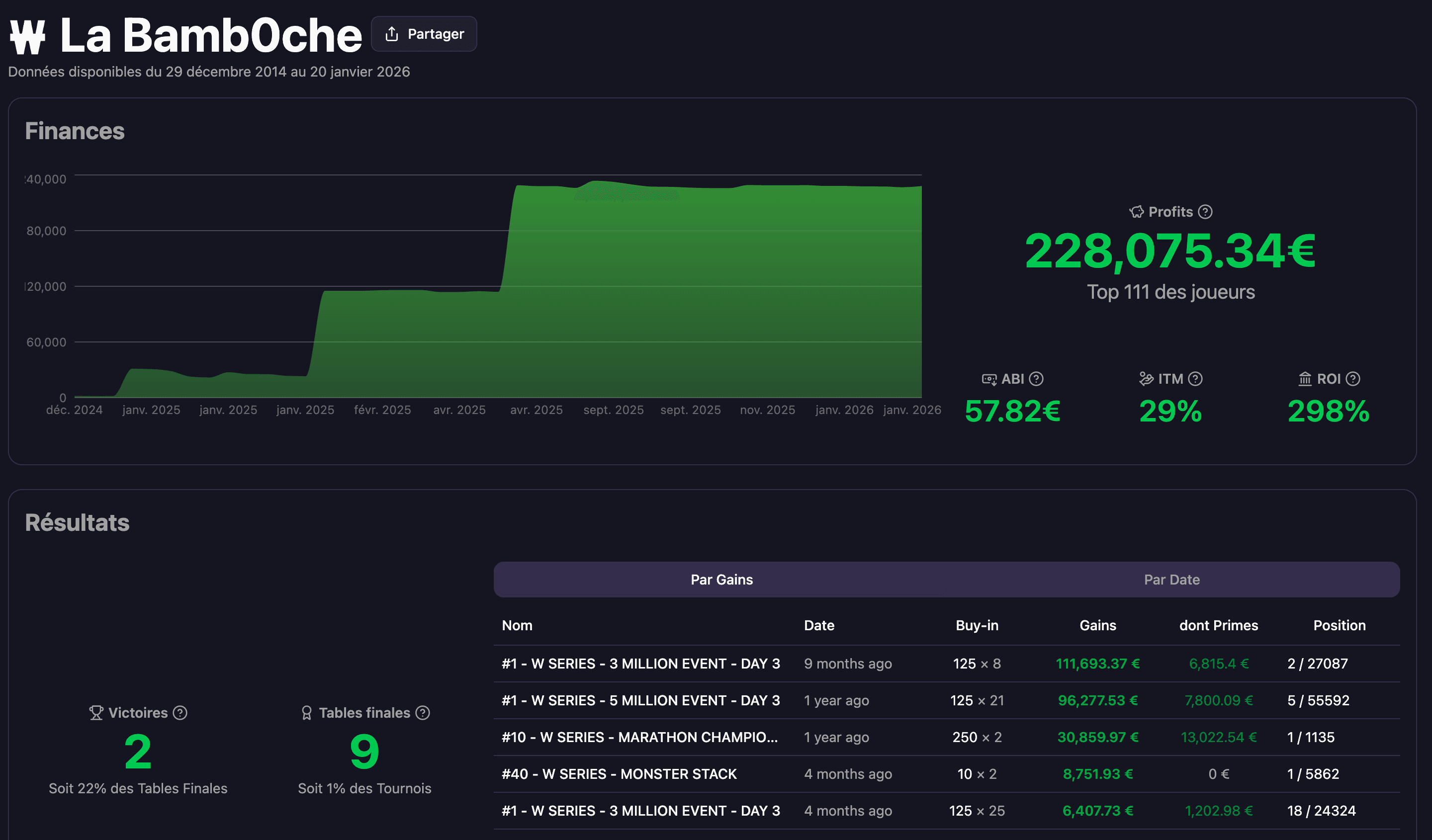This screenshot has height=840, width=1432.
Task: Select the Par Gains tab
Action: (x=721, y=580)
